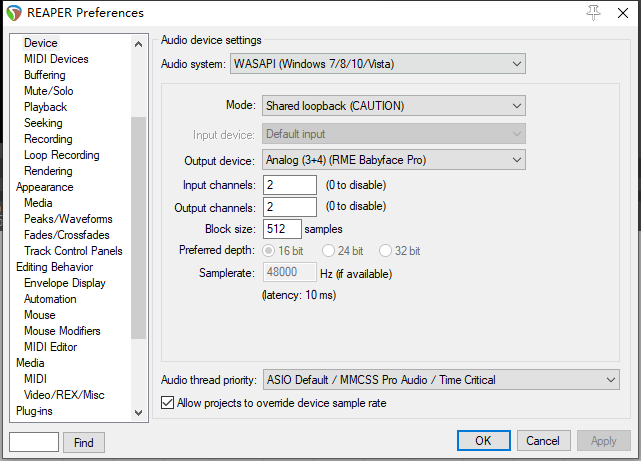Open the Audio system dropdown
This screenshot has width=641, height=461.
(378, 64)
